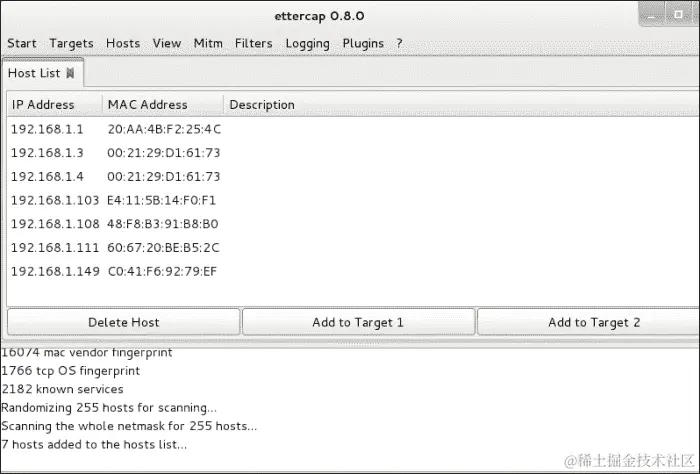This screenshot has width=700, height=474.
Task: Select host row 192.168.1.108
Action: click(x=353, y=224)
